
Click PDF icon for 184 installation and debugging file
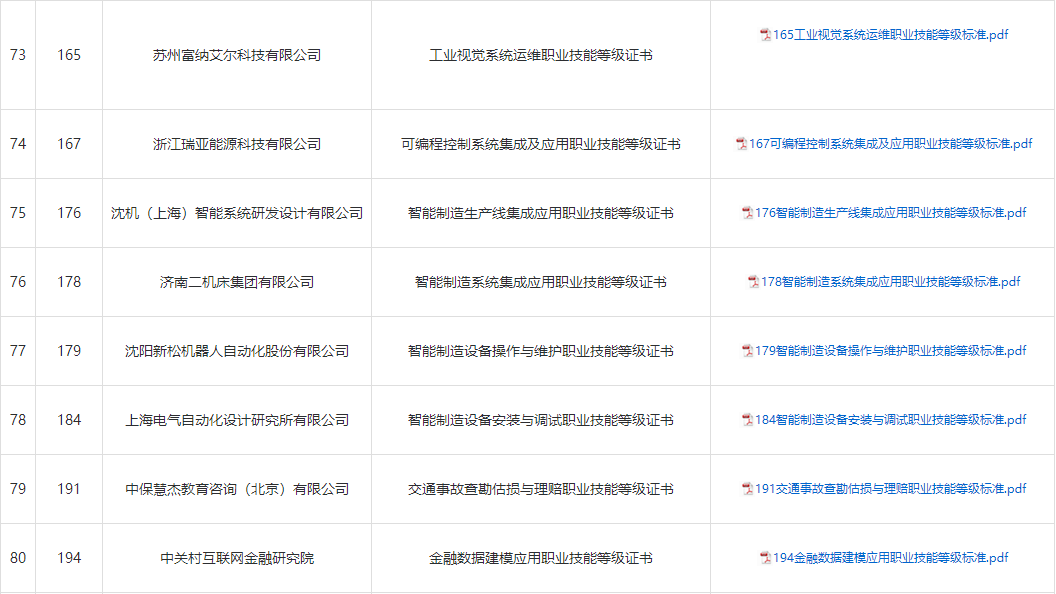pos(747,420)
